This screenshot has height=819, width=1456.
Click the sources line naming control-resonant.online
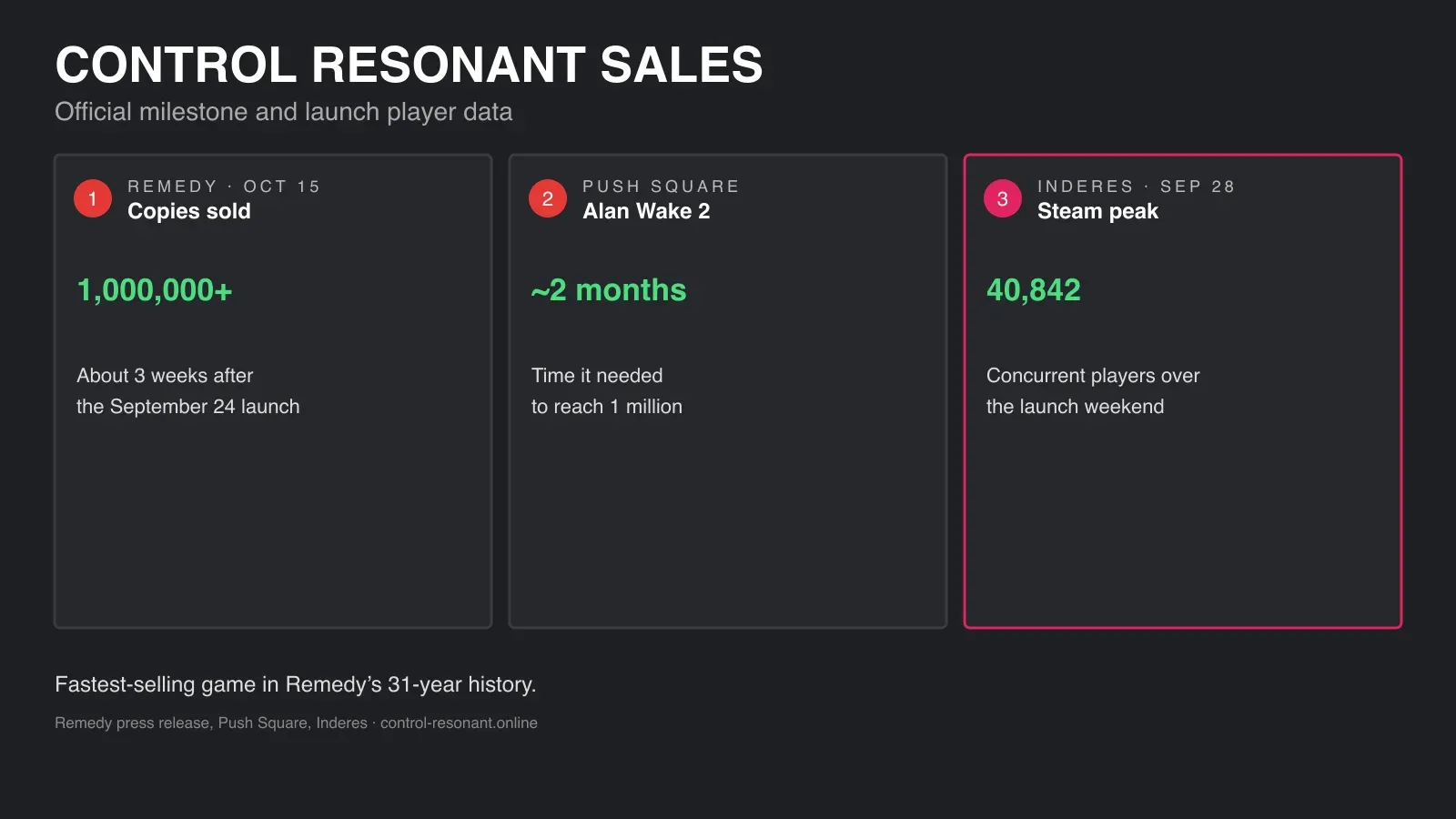[x=296, y=723]
